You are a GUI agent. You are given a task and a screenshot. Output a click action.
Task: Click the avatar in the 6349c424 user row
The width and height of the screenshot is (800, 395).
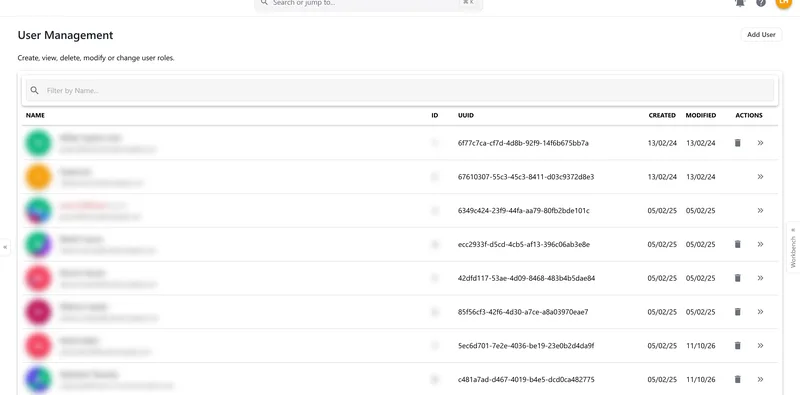(x=38, y=210)
